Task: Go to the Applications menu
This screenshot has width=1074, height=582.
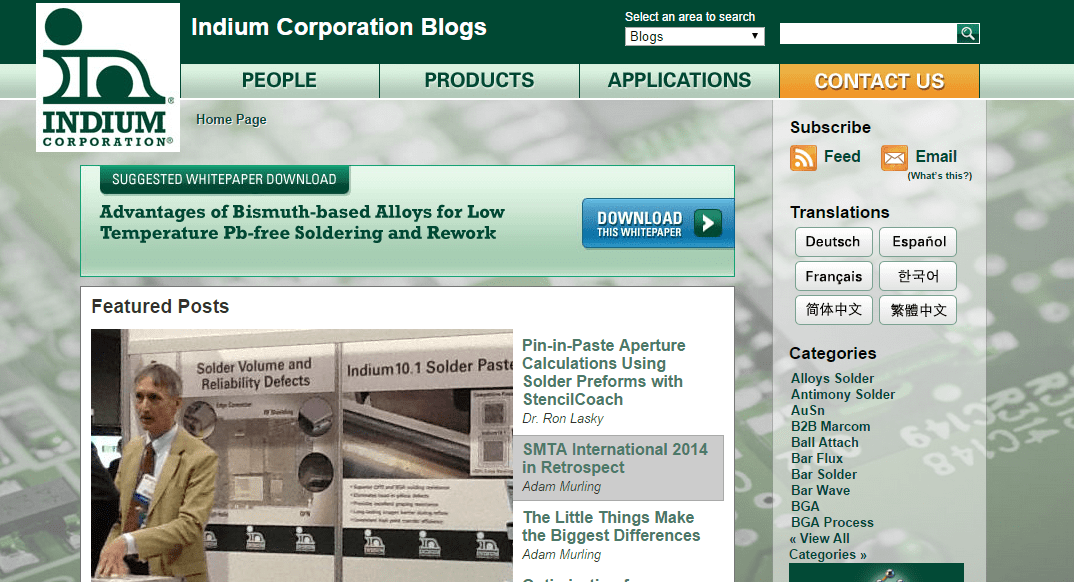Action: [x=679, y=81]
